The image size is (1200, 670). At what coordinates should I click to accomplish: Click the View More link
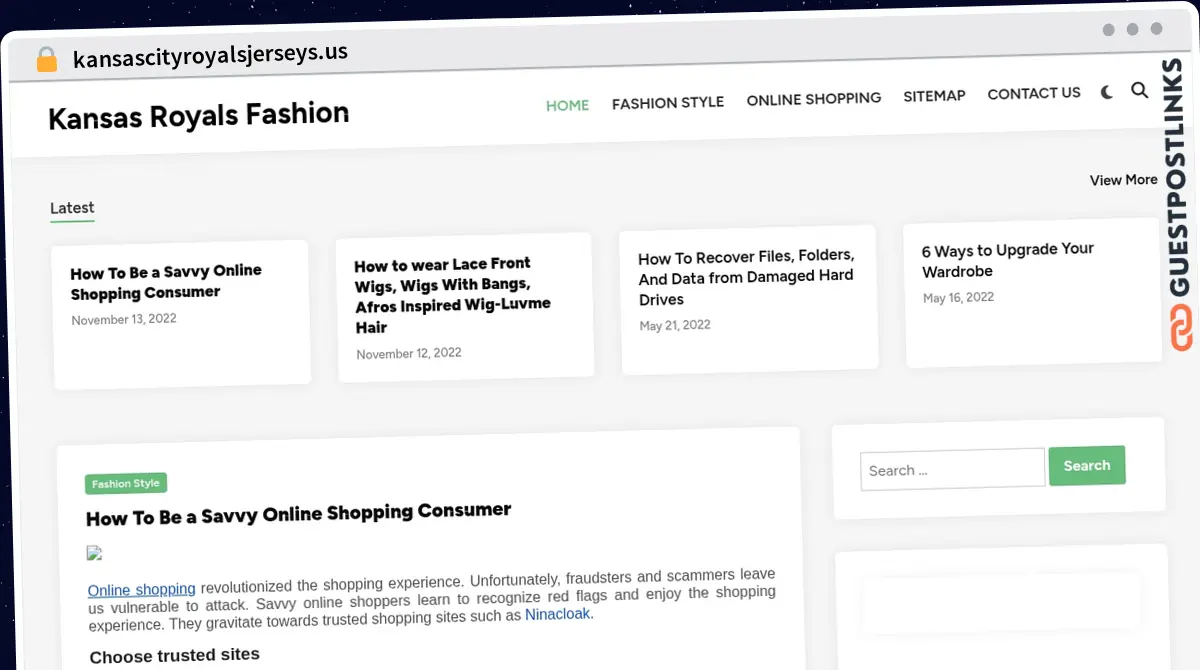point(1123,180)
